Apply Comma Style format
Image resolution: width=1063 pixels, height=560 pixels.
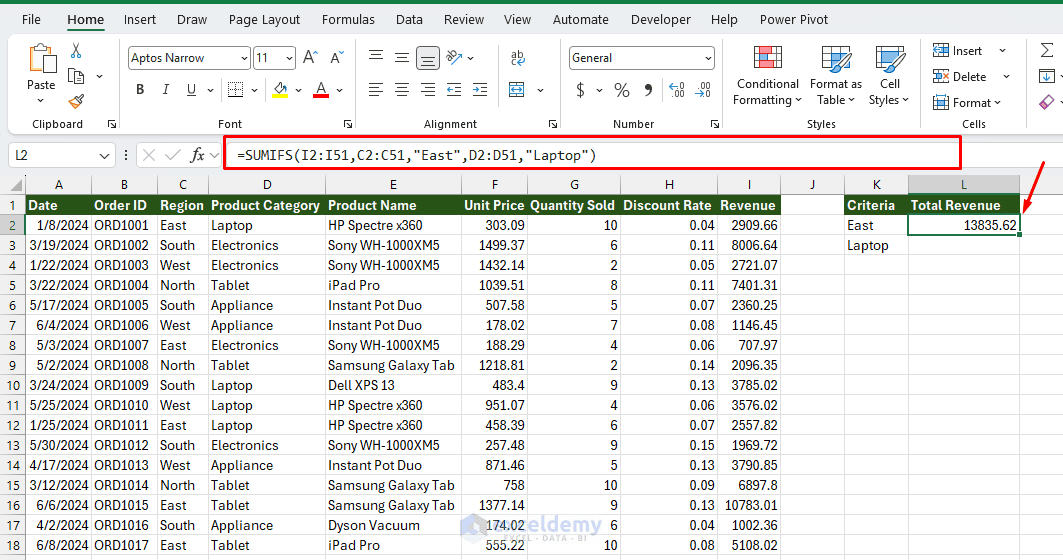tap(648, 89)
